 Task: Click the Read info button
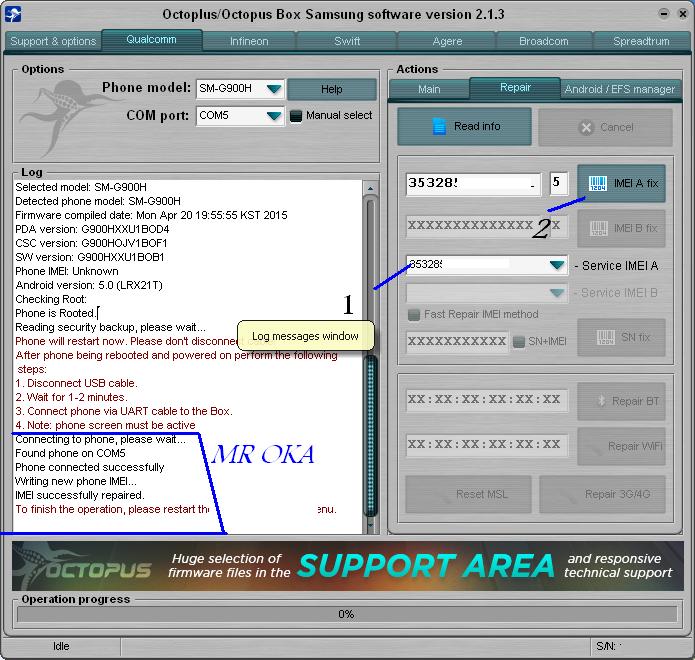click(x=465, y=127)
